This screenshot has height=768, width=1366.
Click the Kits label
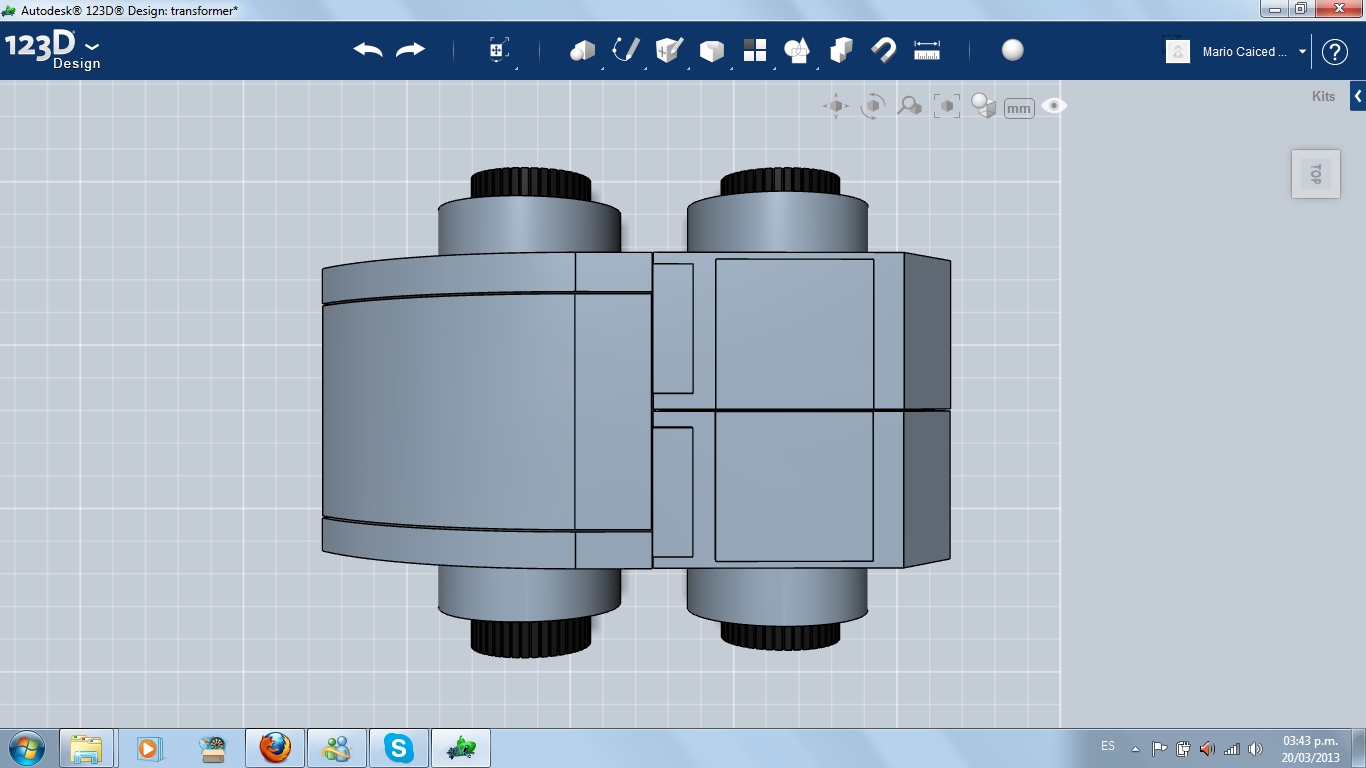[x=1323, y=97]
